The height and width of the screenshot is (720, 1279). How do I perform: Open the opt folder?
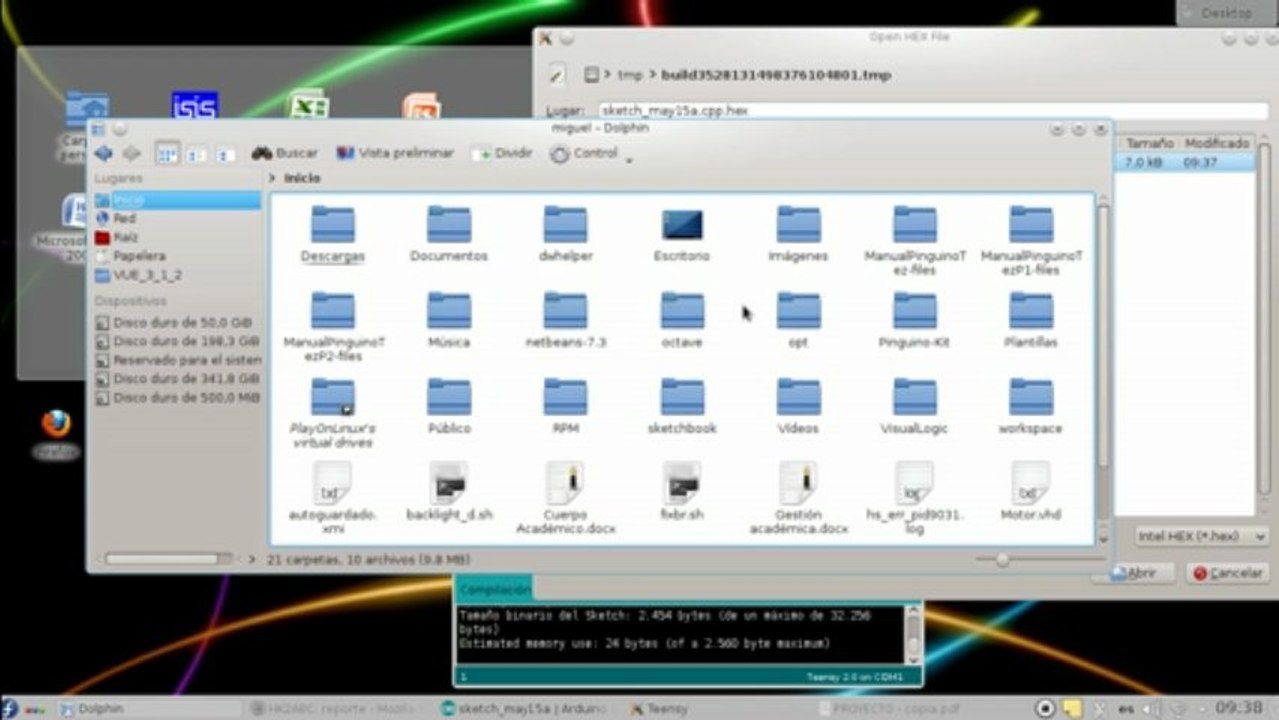click(798, 320)
